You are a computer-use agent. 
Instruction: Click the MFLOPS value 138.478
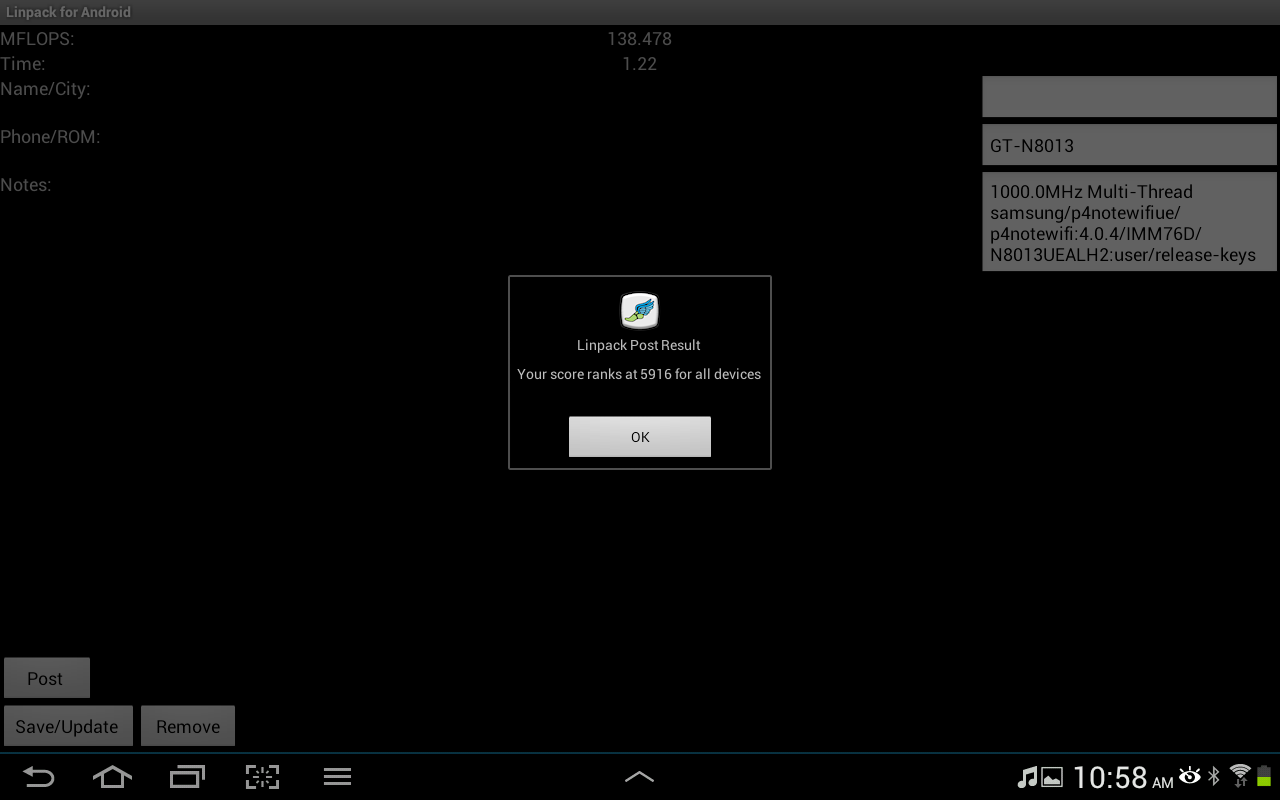[x=639, y=39]
